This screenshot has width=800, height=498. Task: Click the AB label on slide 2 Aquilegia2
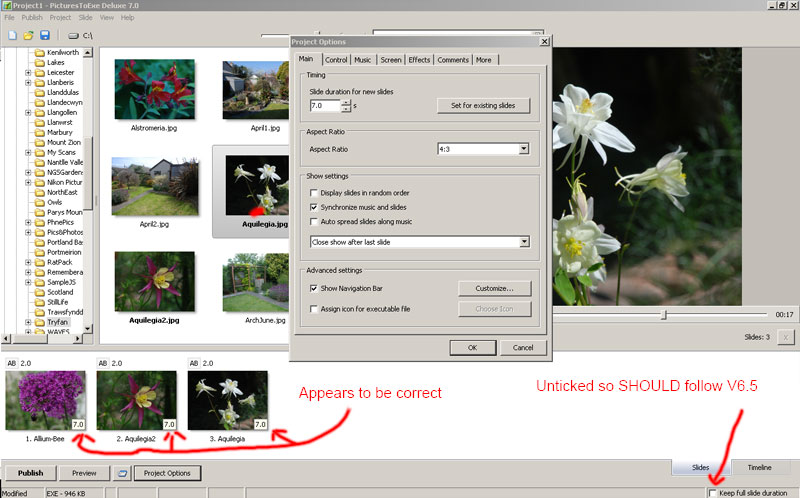point(103,363)
